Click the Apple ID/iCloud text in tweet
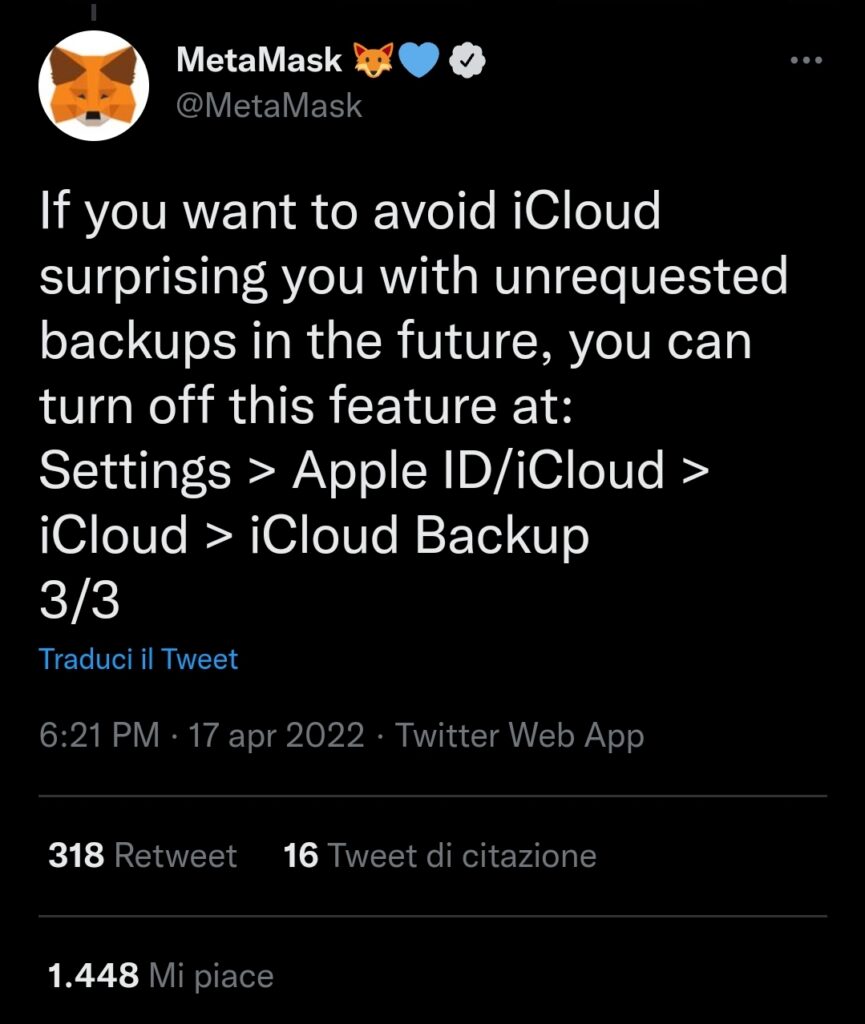 (477, 470)
